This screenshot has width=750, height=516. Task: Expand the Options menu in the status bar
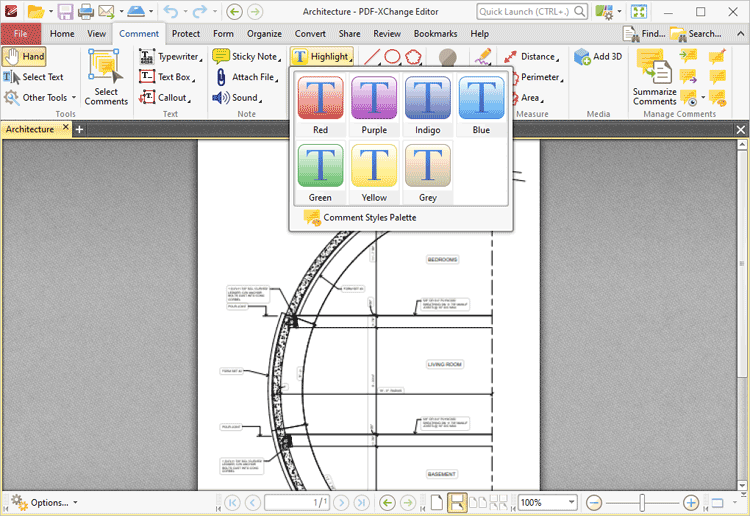(x=42, y=502)
